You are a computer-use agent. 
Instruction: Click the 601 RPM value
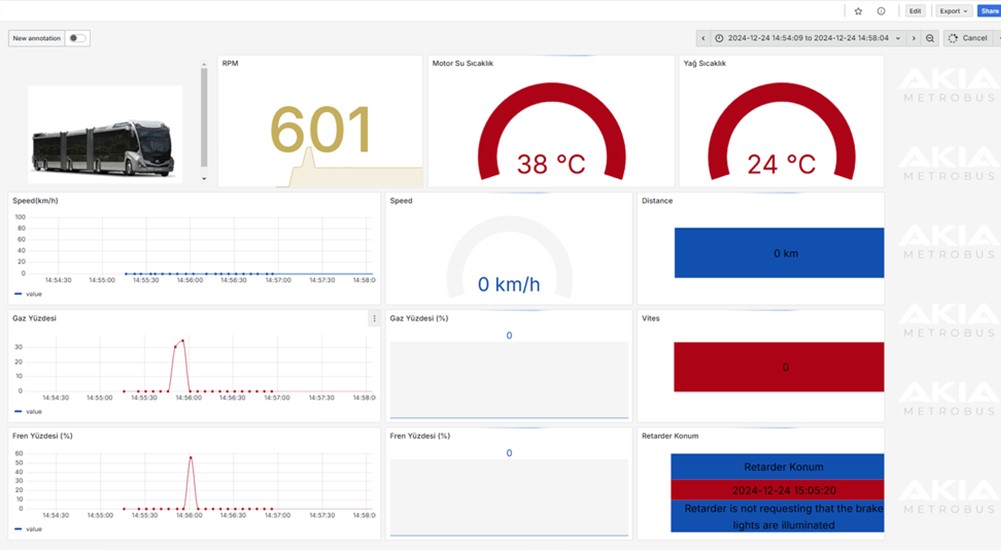pos(320,130)
